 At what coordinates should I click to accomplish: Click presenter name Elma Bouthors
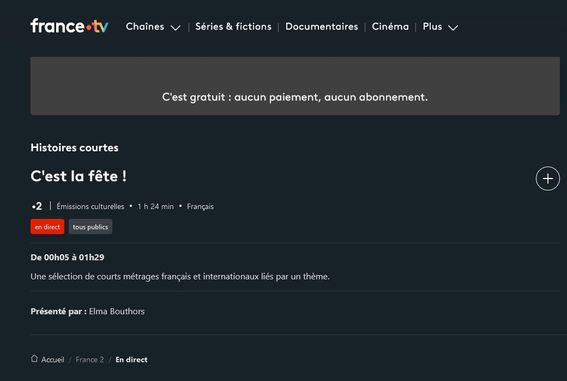[117, 311]
